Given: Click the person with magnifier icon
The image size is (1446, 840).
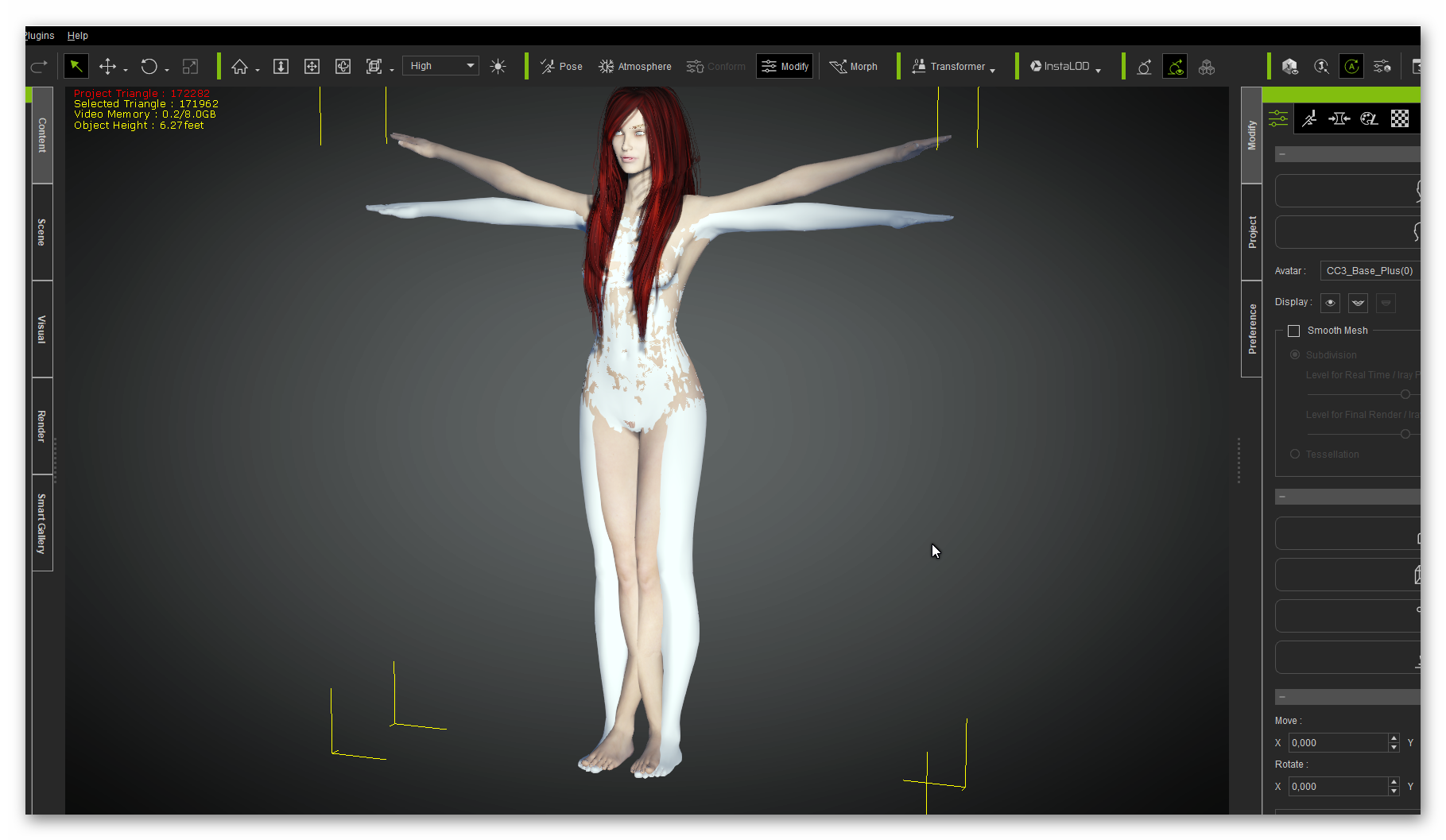Looking at the screenshot, I should click(x=1321, y=67).
